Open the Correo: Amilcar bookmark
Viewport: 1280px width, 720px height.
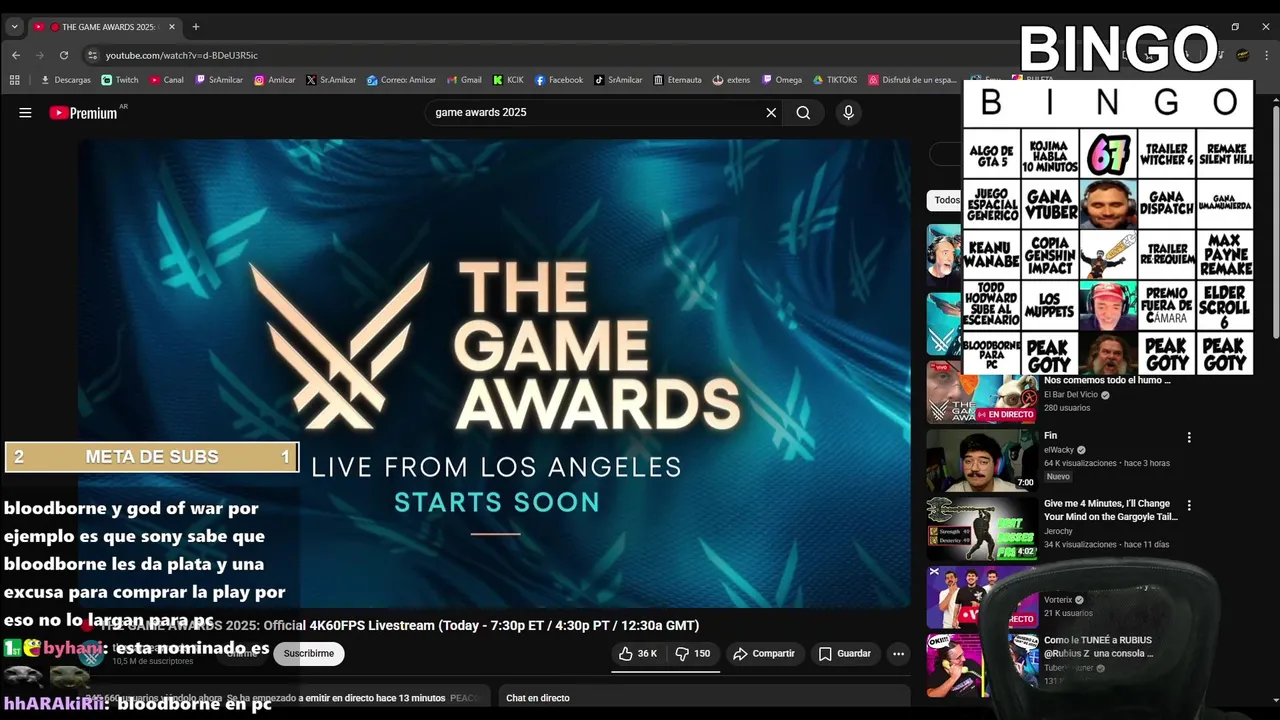[401, 80]
